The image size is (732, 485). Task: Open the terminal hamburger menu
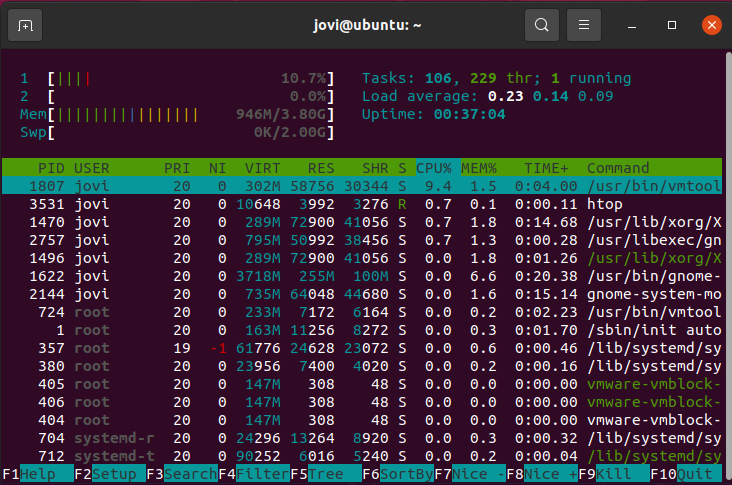coord(584,25)
